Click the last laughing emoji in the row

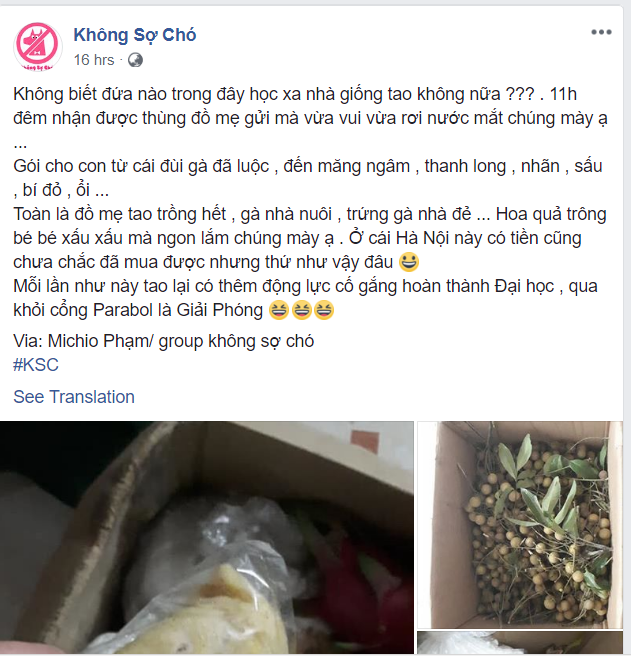(324, 310)
